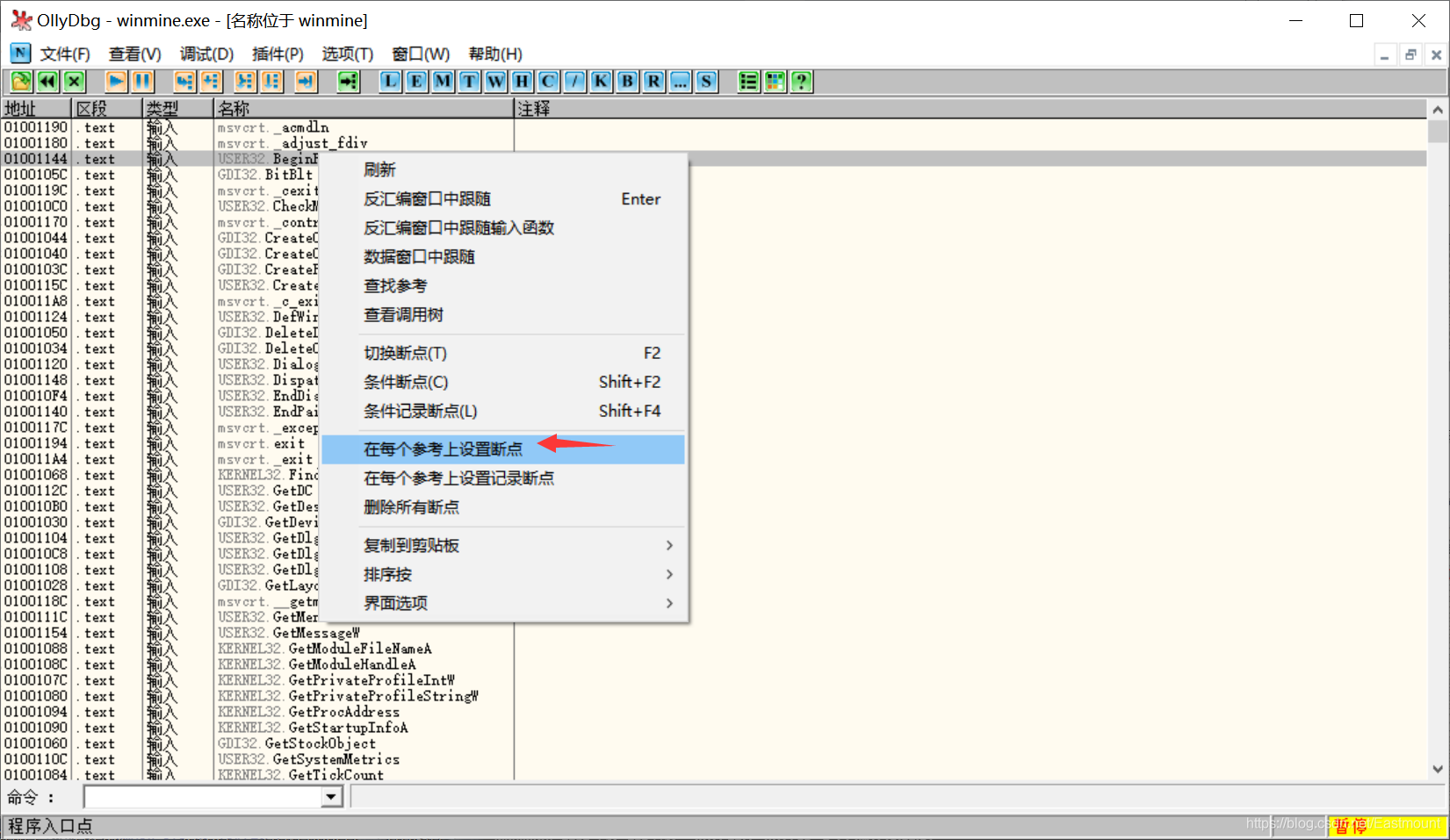Expand the 复制到剪贴板 submenu

(503, 546)
